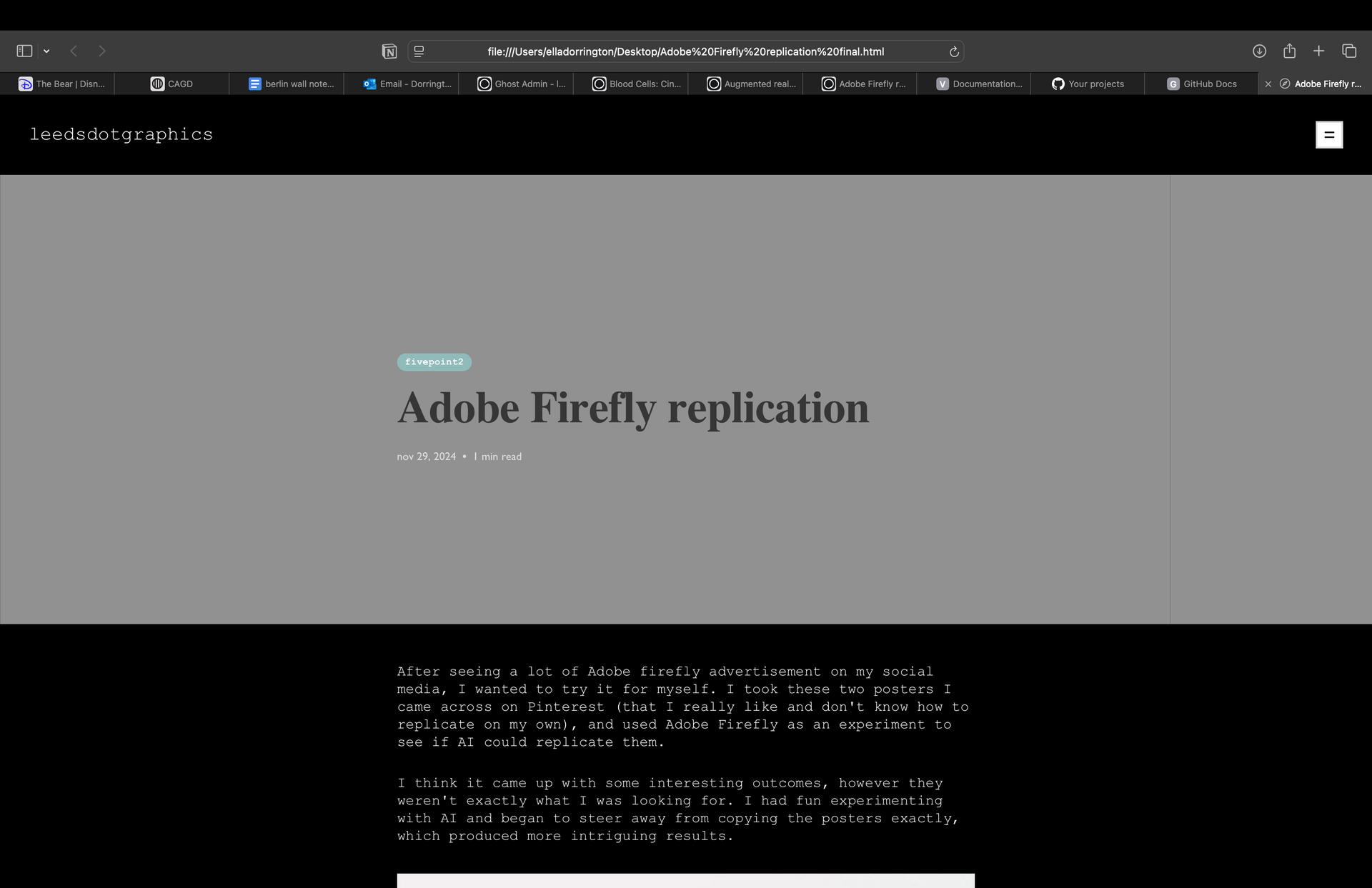Close the active Adobe Firefly tab
The height and width of the screenshot is (888, 1372).
tap(1267, 83)
